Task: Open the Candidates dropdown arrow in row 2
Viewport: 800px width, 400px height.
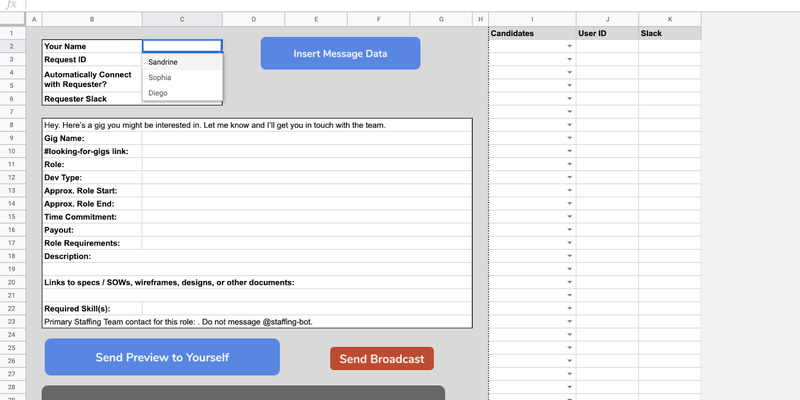Action: pos(569,47)
